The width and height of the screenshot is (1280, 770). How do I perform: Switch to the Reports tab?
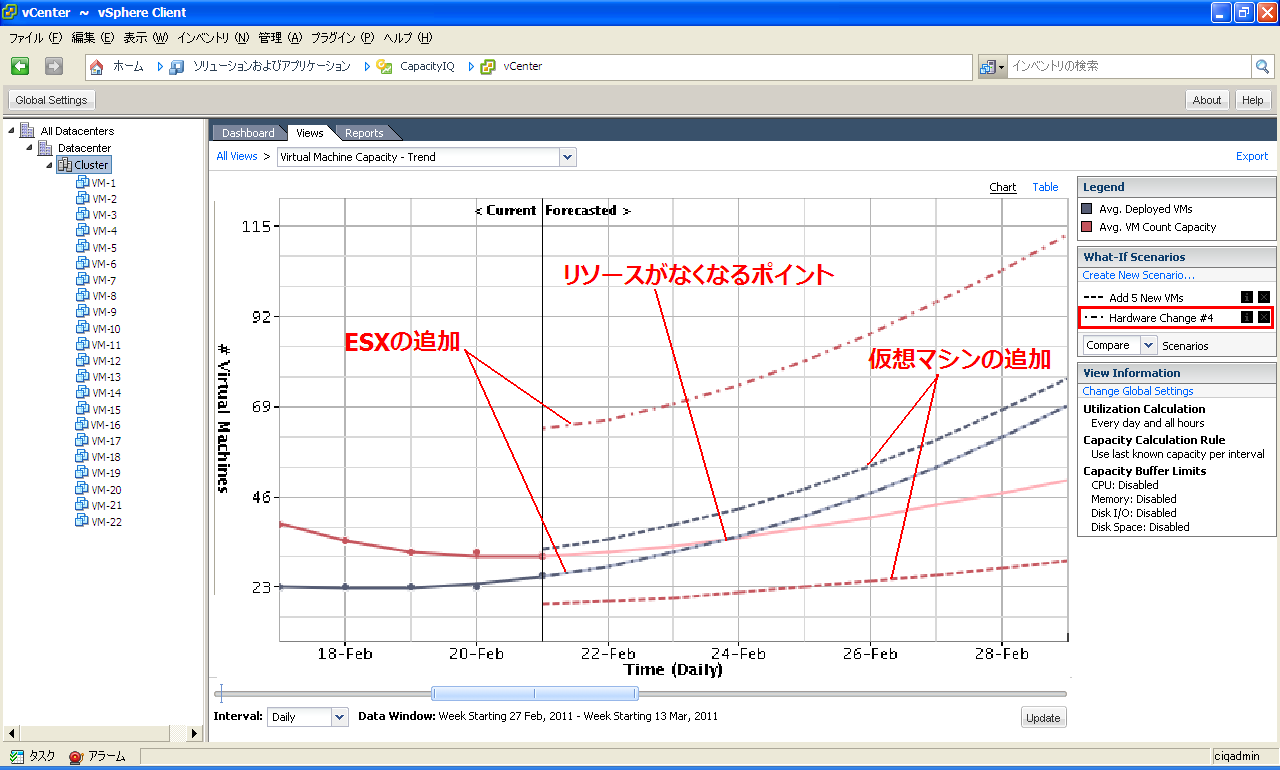click(364, 133)
